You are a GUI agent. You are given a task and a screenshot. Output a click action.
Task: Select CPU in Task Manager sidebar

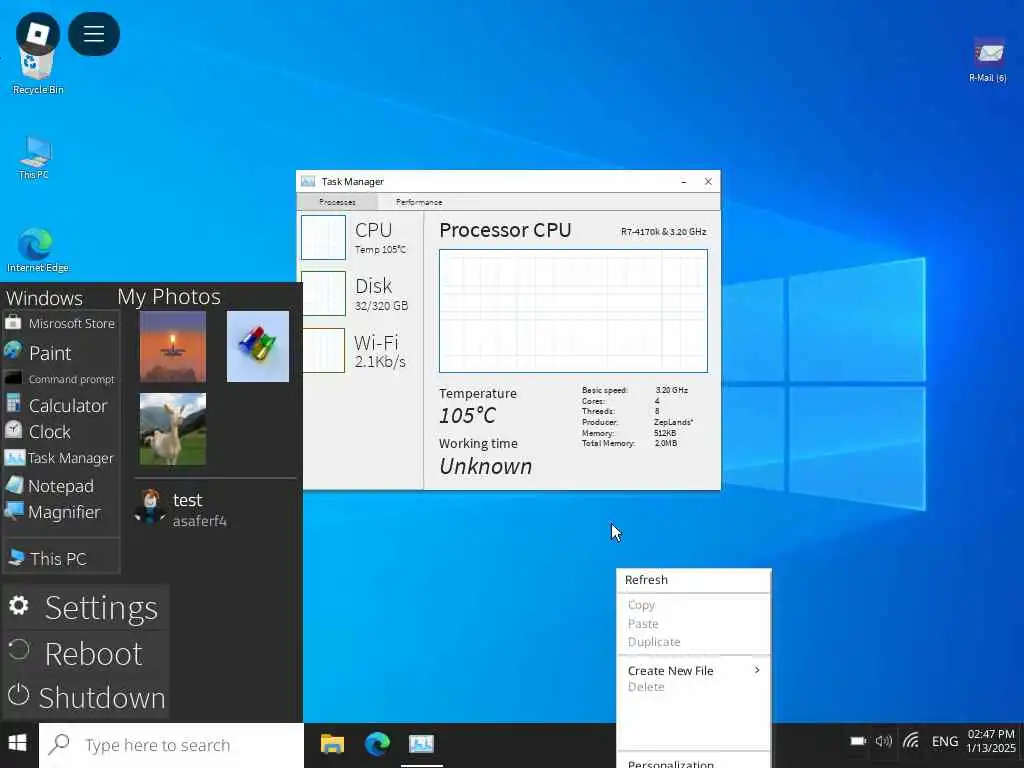click(x=358, y=238)
